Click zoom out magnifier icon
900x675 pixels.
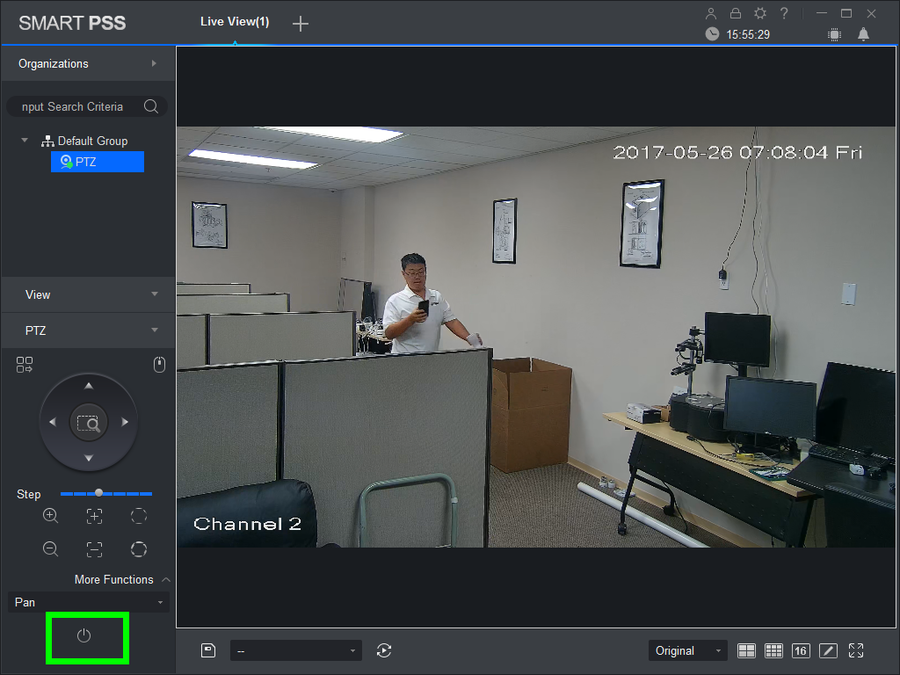pos(51,549)
